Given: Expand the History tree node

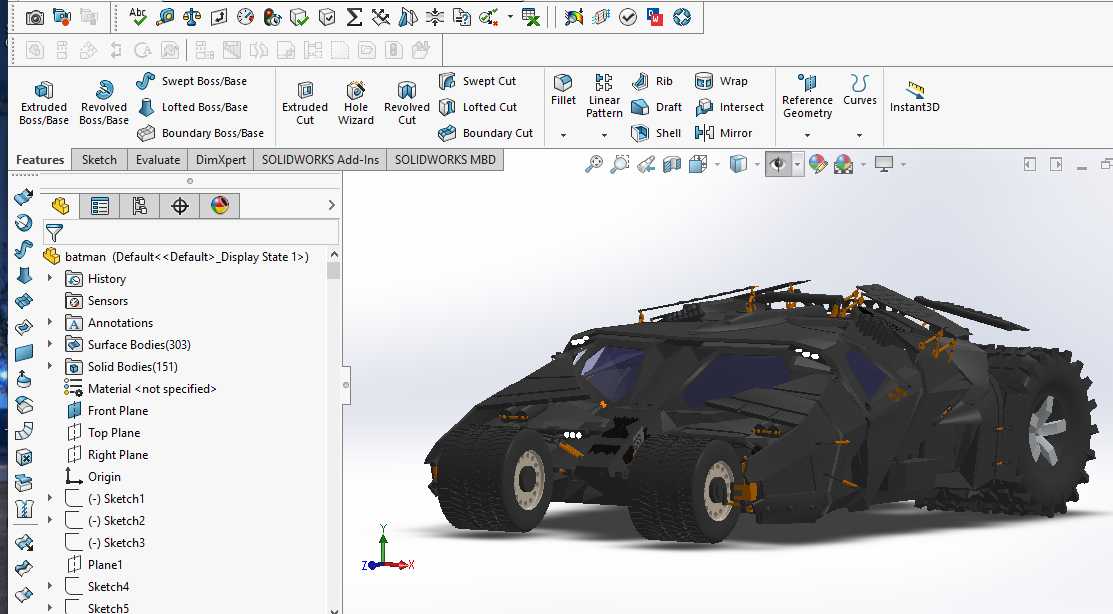Looking at the screenshot, I should coord(50,278).
